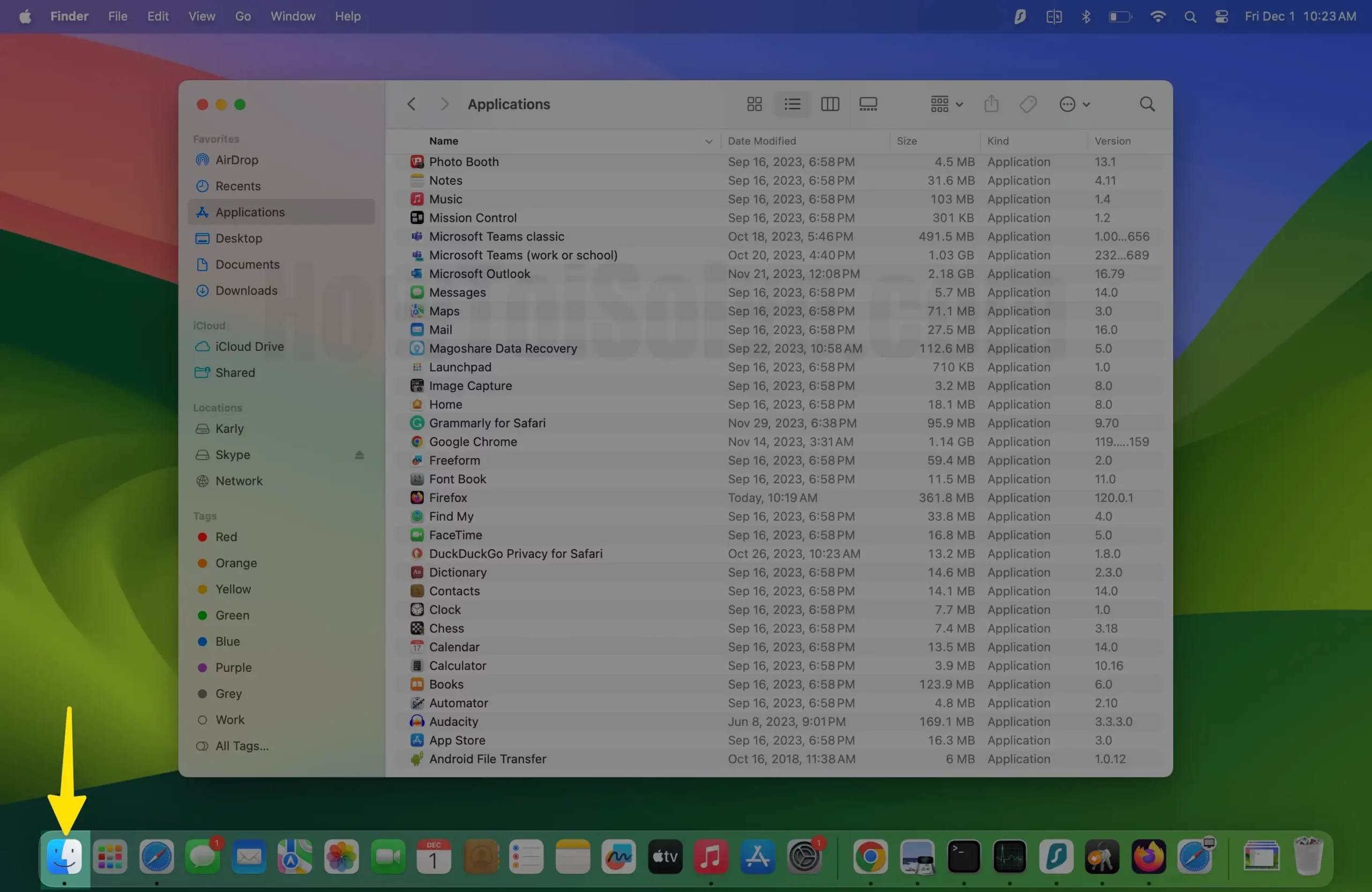The height and width of the screenshot is (892, 1372).
Task: Sort by the Date Modified column
Action: tap(762, 141)
